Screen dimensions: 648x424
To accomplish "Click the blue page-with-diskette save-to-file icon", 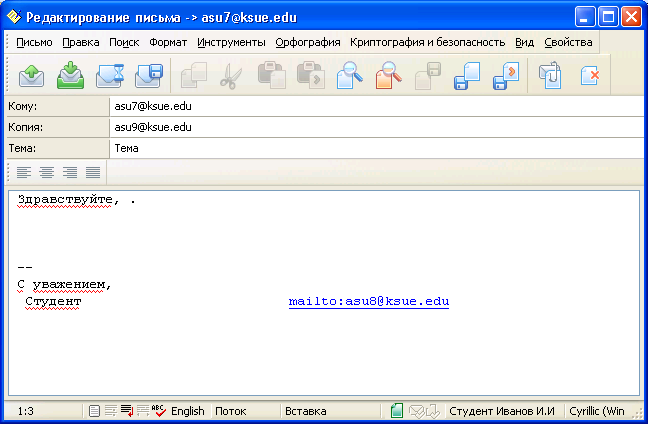I will pyautogui.click(x=467, y=76).
